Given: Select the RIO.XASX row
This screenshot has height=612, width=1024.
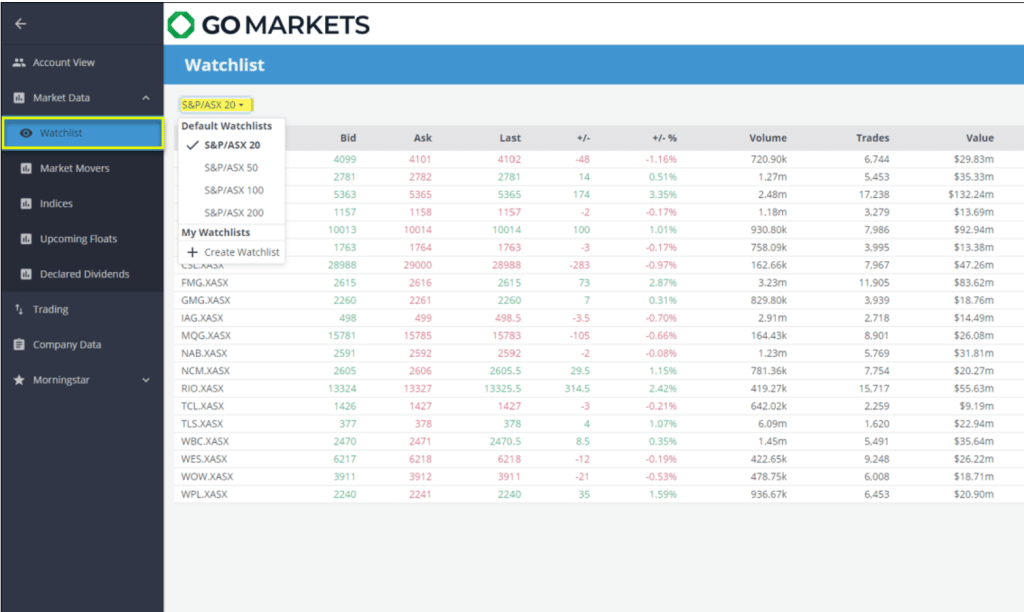Looking at the screenshot, I should [599, 389].
